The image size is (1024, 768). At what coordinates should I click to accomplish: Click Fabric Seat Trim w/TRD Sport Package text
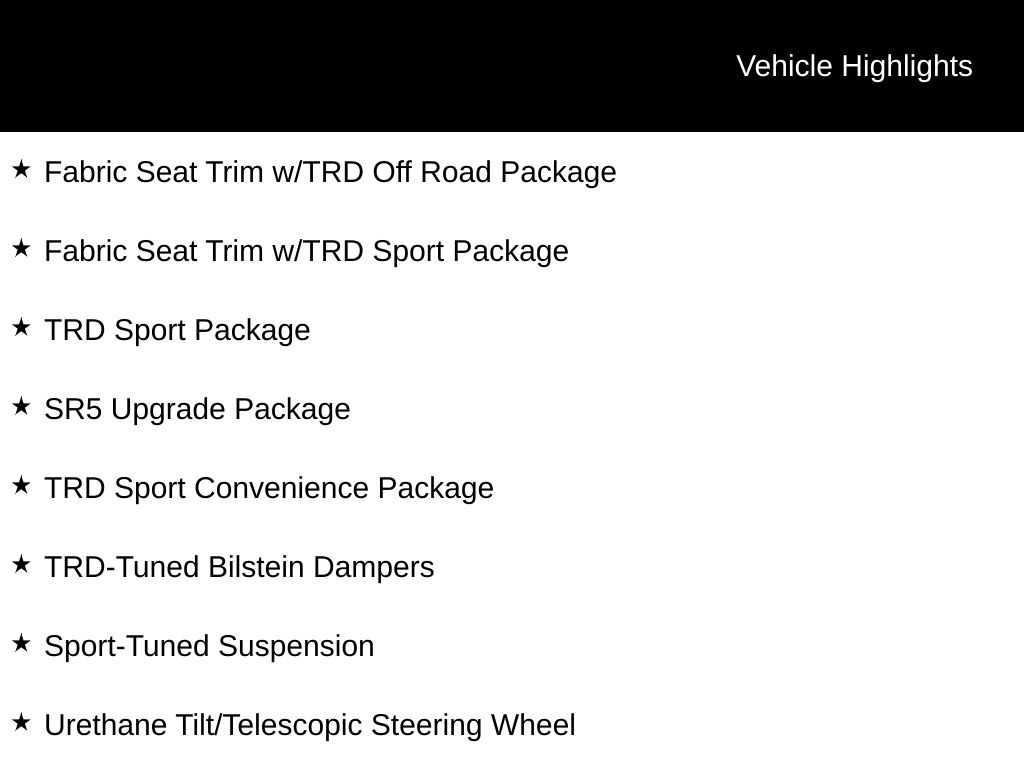pos(306,251)
